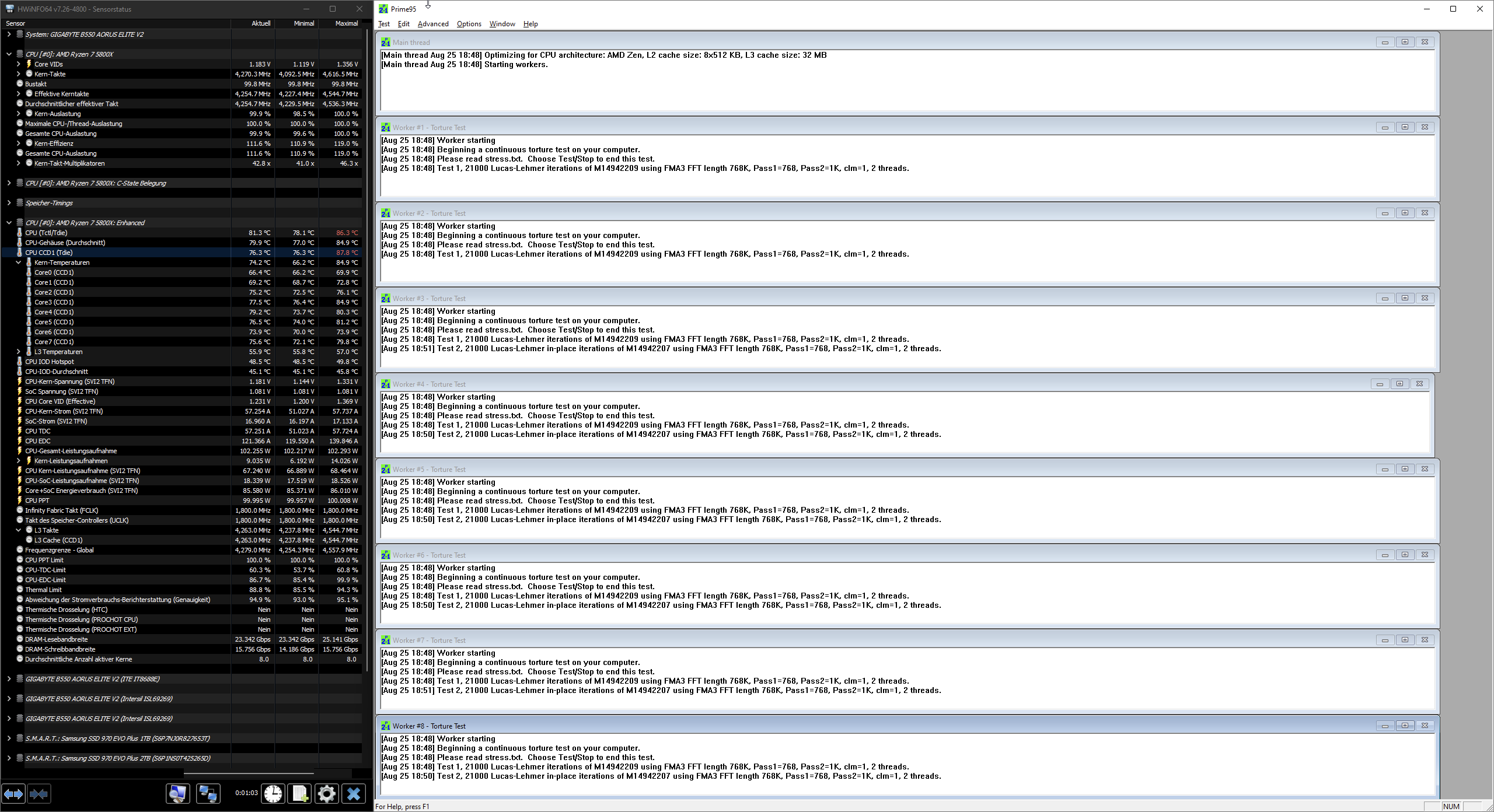Viewport: 1494px width, 812px height.
Task: Open HWiNFO sensor settings gear
Action: click(327, 794)
